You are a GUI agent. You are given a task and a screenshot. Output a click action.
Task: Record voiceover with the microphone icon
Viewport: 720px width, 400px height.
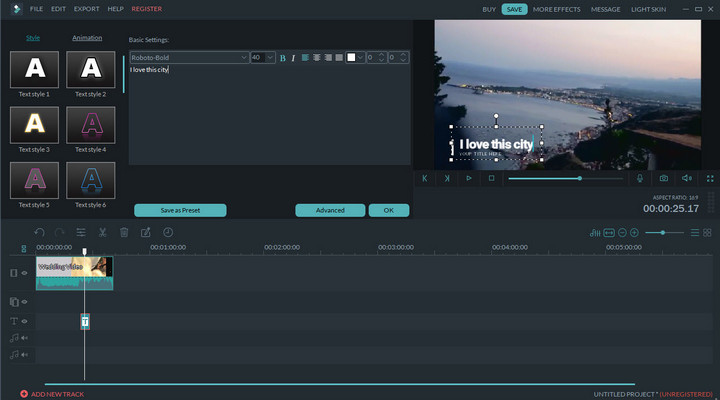640,178
